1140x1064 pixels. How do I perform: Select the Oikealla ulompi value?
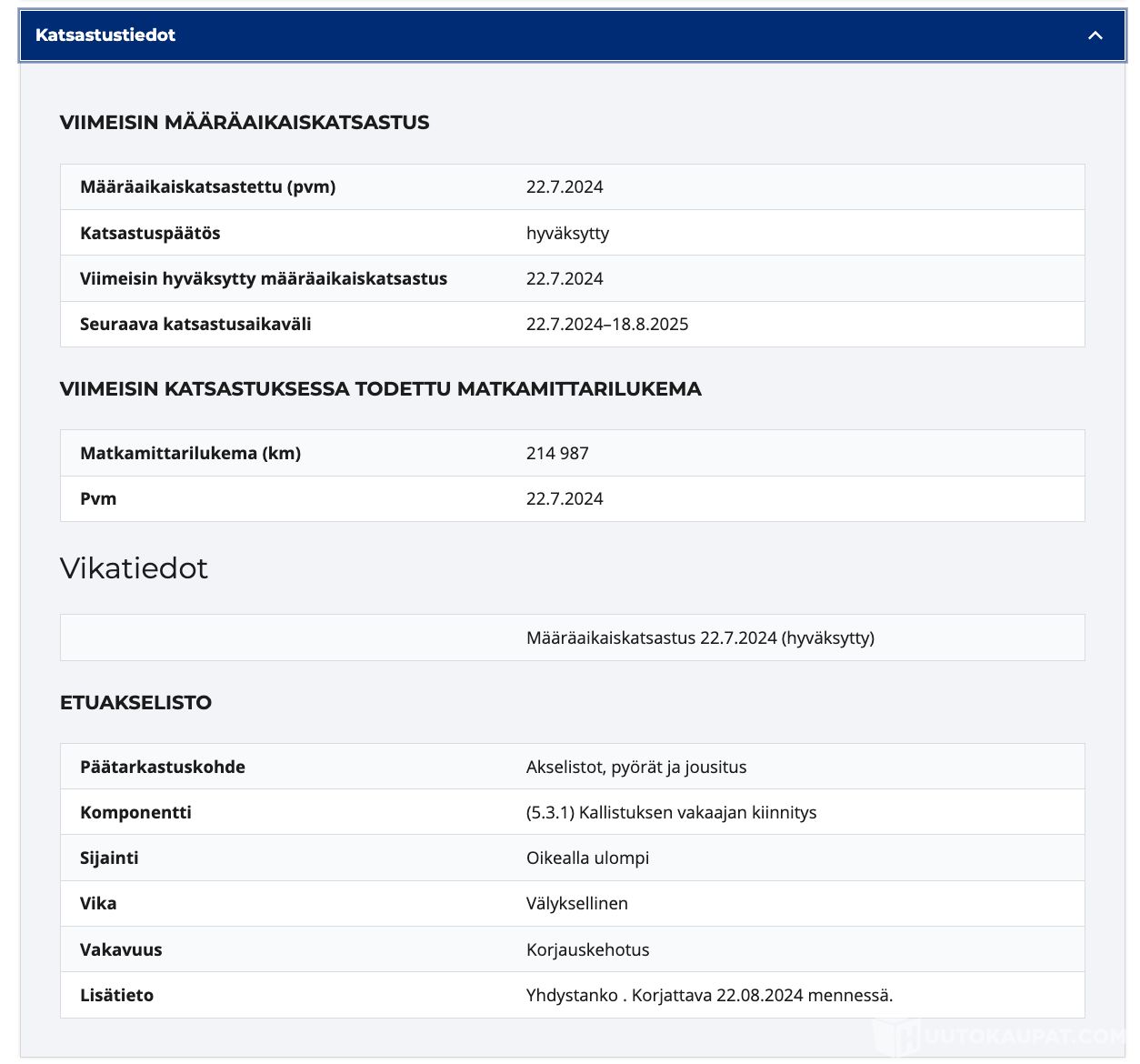click(x=587, y=858)
